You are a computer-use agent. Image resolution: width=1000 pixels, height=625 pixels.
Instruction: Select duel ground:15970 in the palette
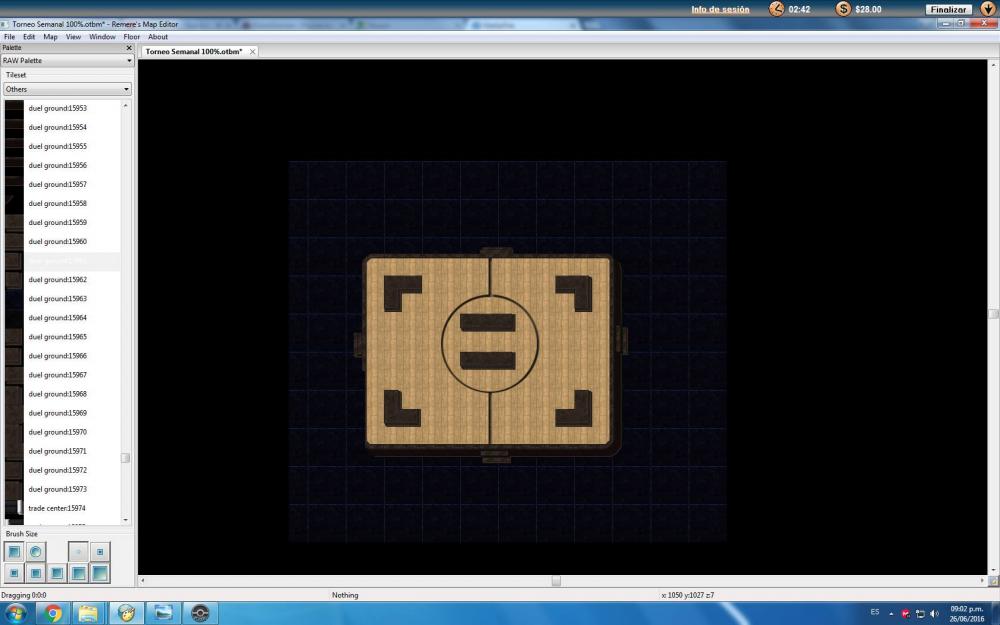tap(62, 432)
